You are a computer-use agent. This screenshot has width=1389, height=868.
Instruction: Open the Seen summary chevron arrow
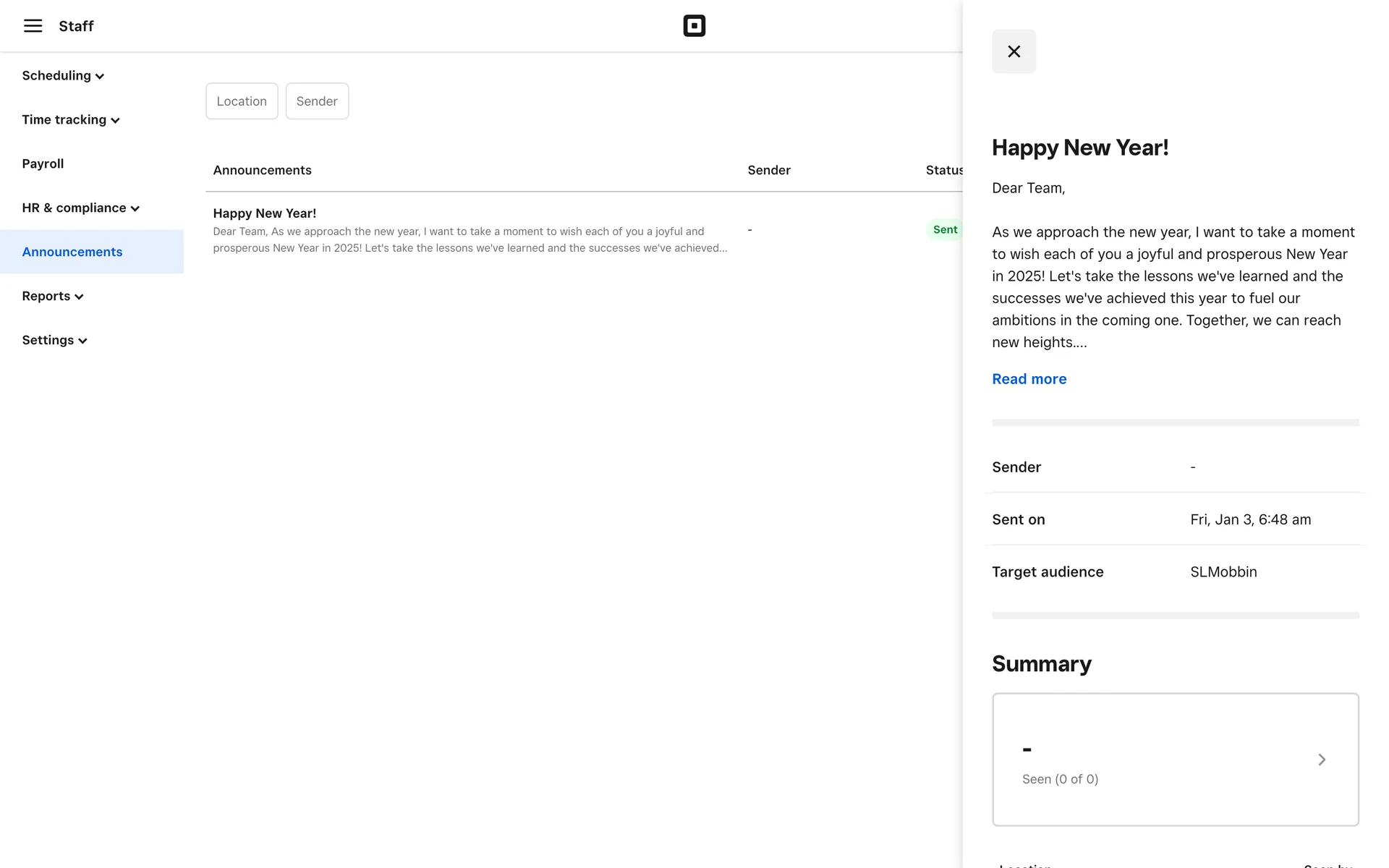(1321, 759)
